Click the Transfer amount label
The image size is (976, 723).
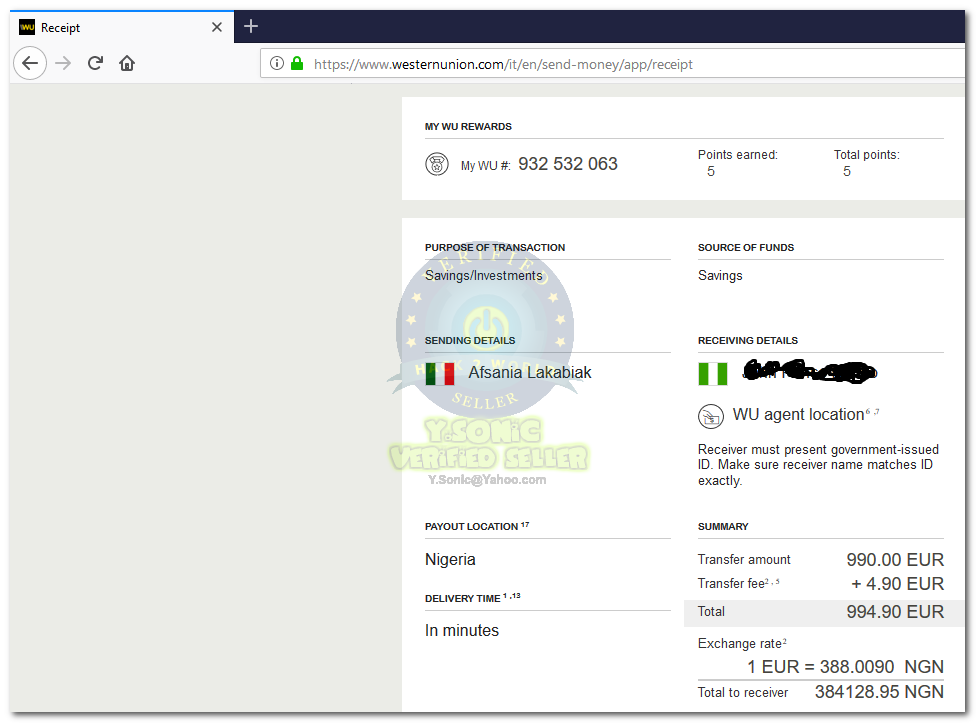(x=744, y=559)
